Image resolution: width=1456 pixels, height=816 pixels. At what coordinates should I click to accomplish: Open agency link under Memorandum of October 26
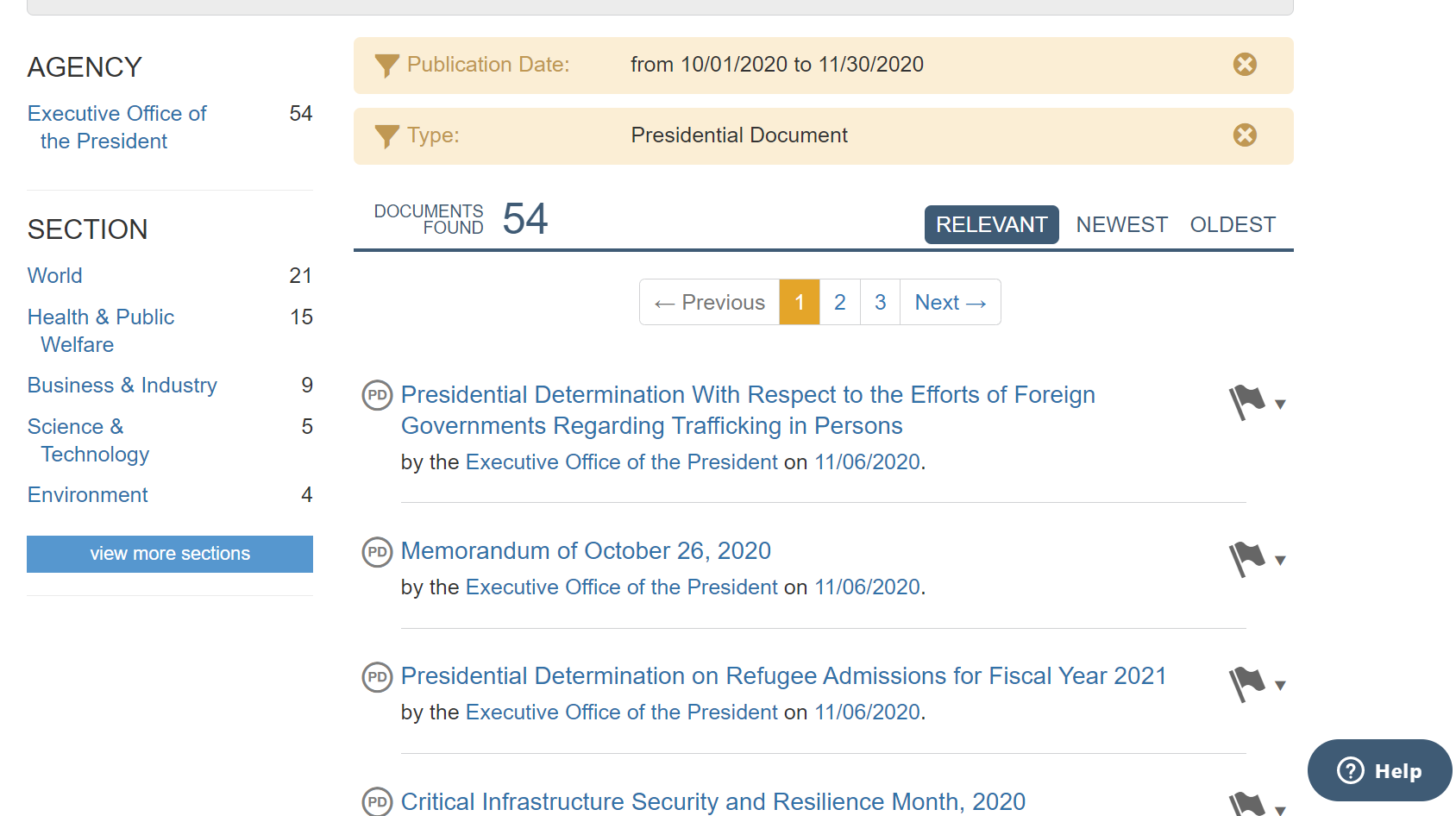[621, 587]
